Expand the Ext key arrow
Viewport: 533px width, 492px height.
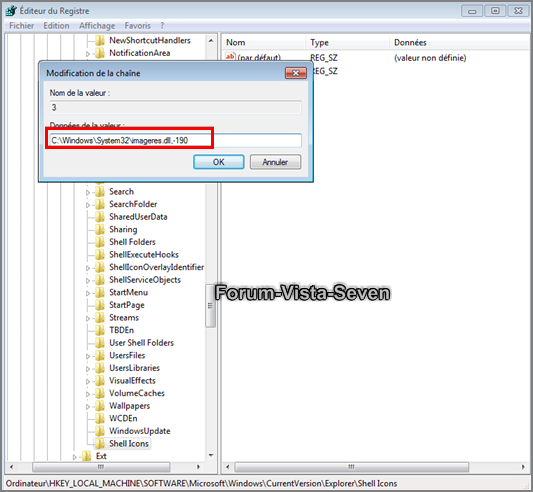pyautogui.click(x=75, y=457)
